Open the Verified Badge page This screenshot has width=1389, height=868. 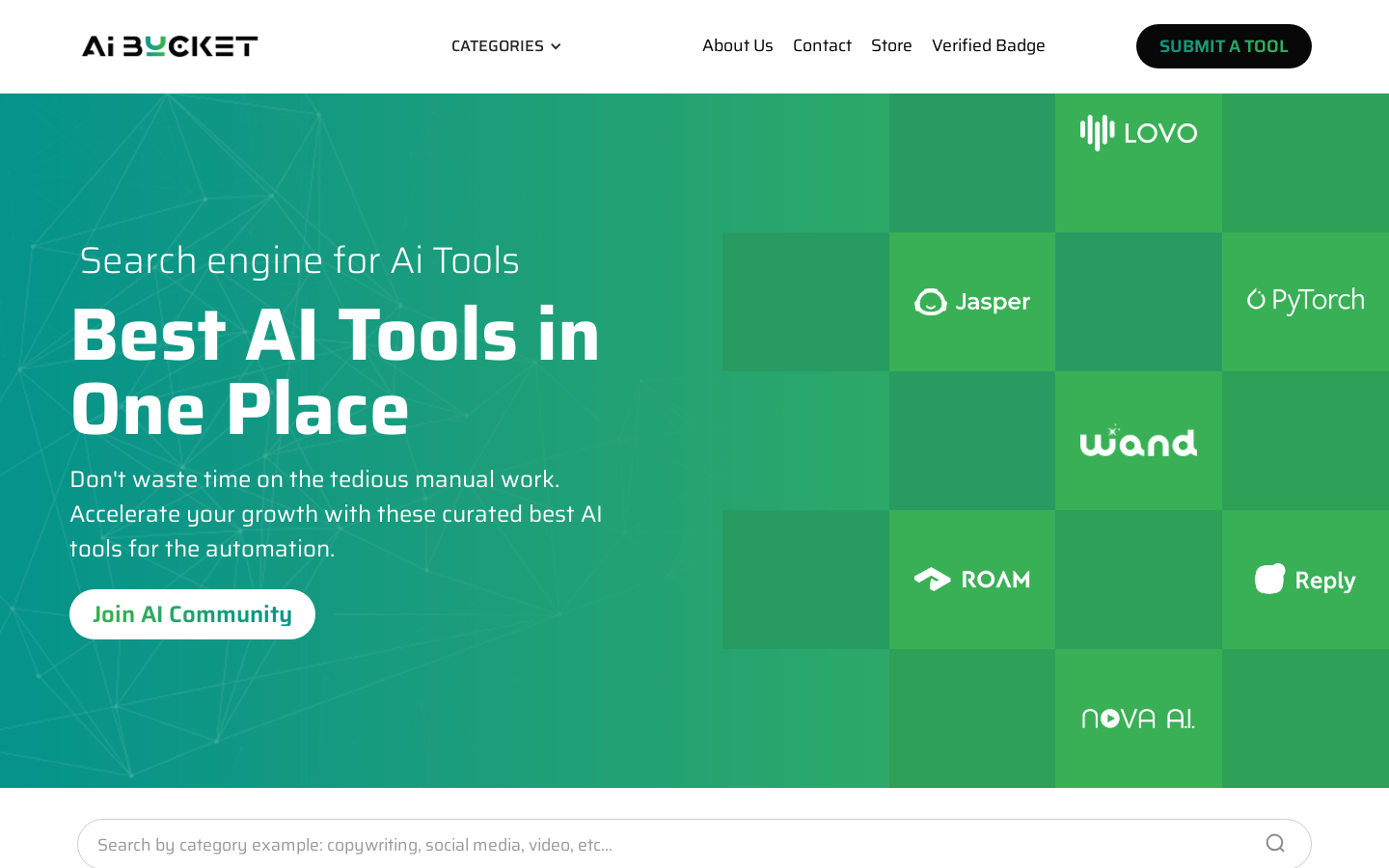(988, 45)
